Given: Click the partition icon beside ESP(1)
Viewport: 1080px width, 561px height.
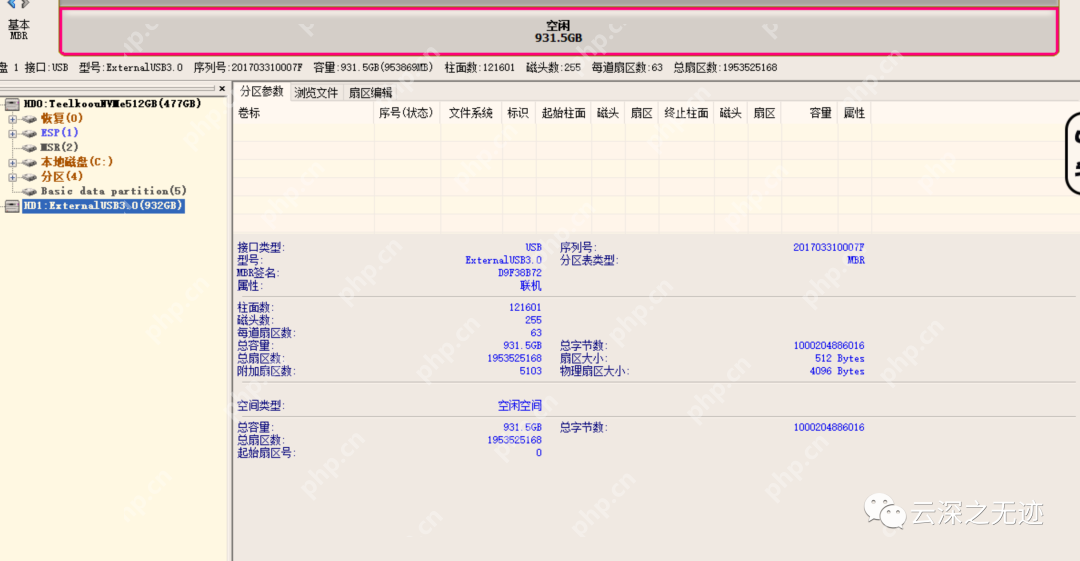Looking at the screenshot, I should (x=30, y=134).
